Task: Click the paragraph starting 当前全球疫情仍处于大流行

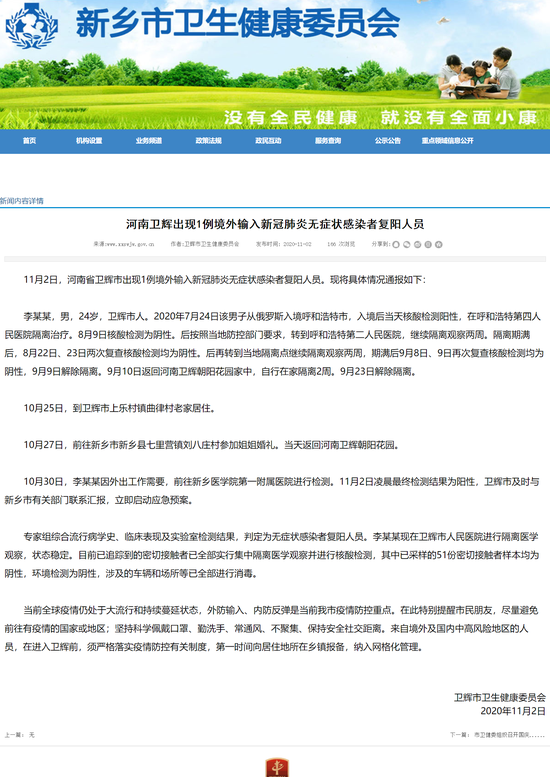Action: coord(272,628)
